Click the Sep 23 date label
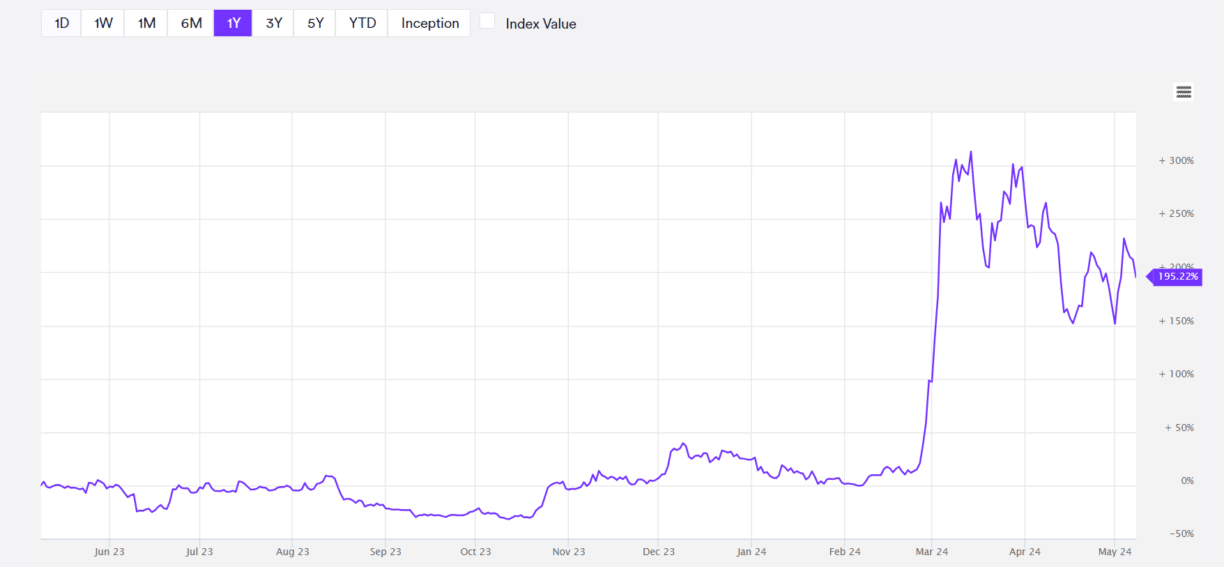The width and height of the screenshot is (1224, 567). [385, 550]
